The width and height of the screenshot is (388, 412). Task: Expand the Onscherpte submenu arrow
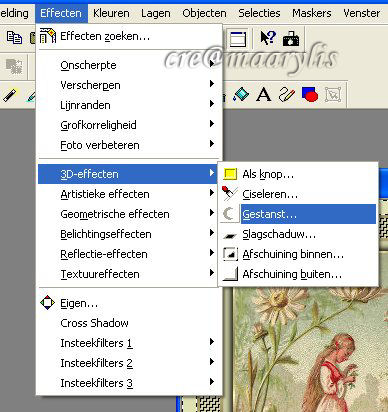pyautogui.click(x=212, y=64)
